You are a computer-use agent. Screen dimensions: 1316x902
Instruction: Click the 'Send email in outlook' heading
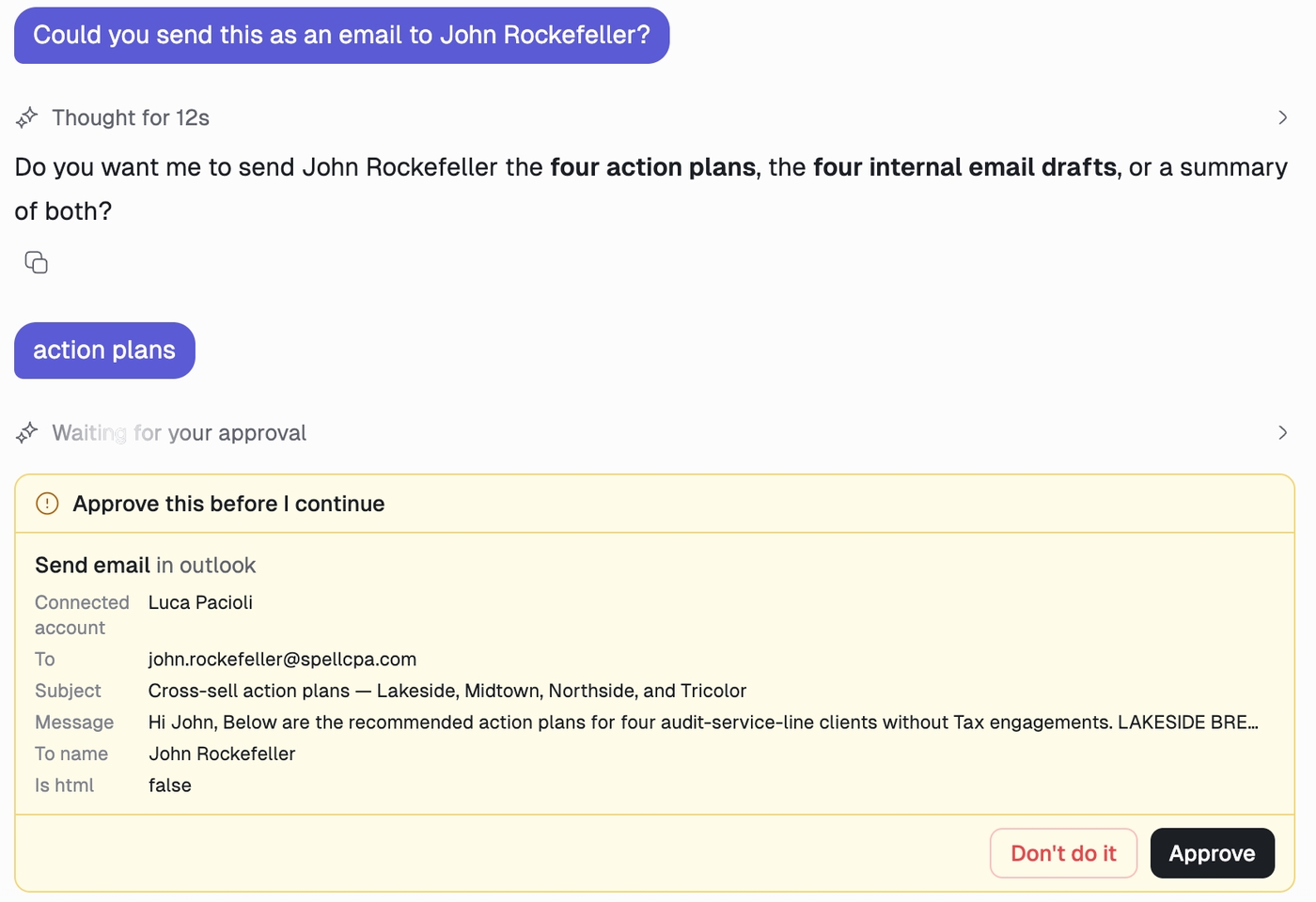coord(146,565)
